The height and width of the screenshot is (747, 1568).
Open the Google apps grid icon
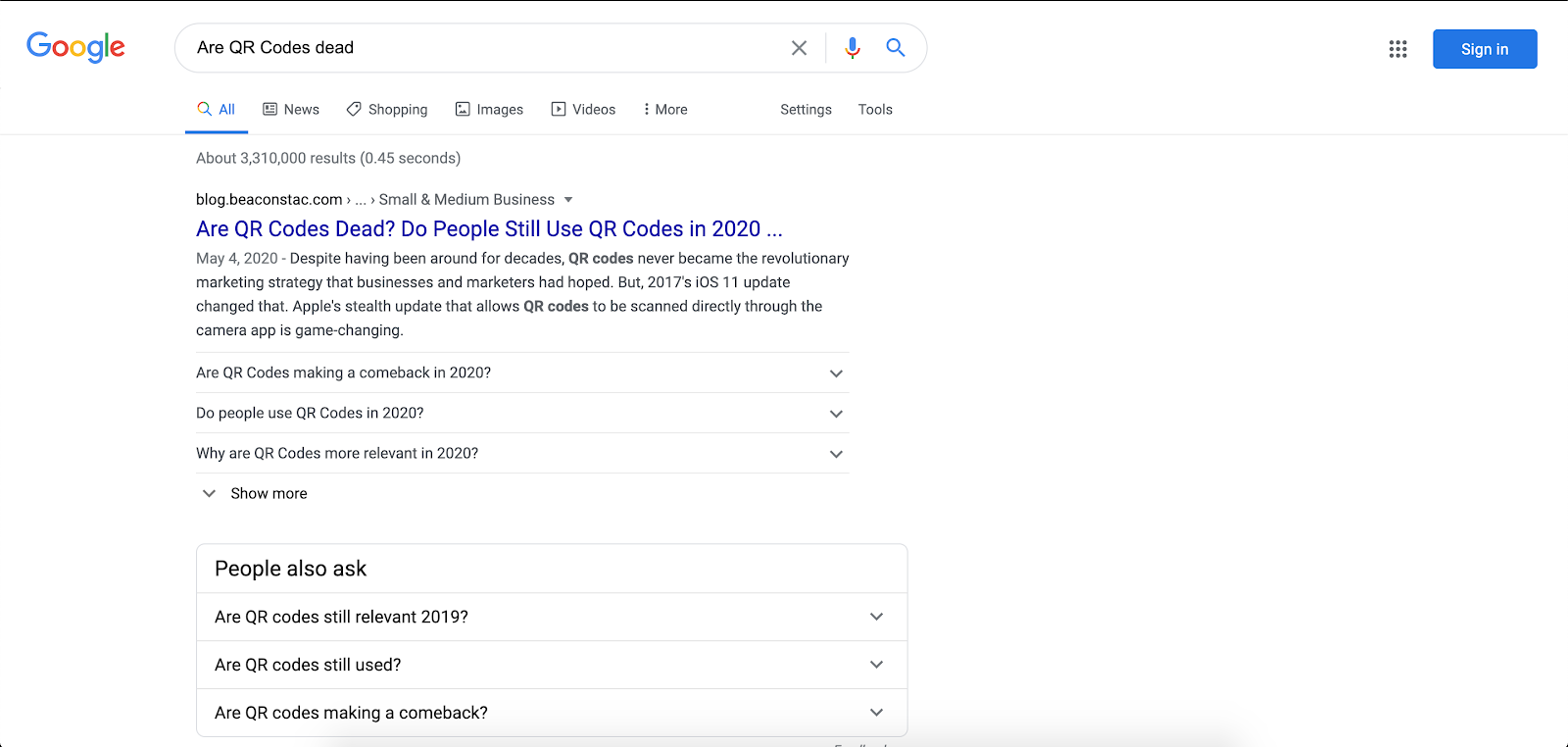pyautogui.click(x=1397, y=49)
